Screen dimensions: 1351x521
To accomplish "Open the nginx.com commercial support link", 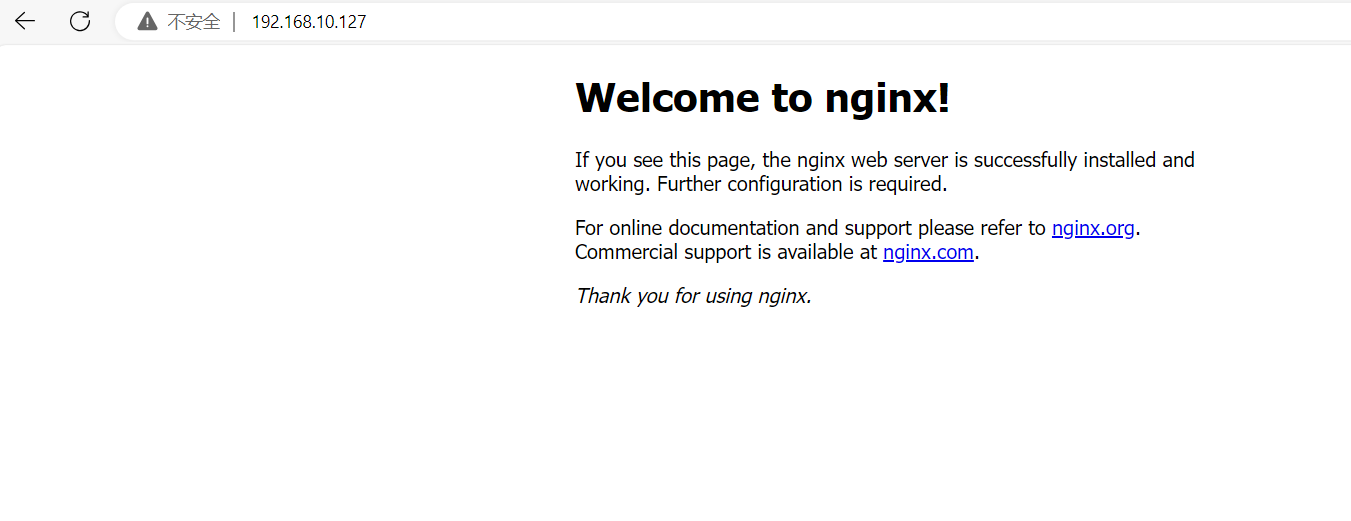I will coord(928,252).
